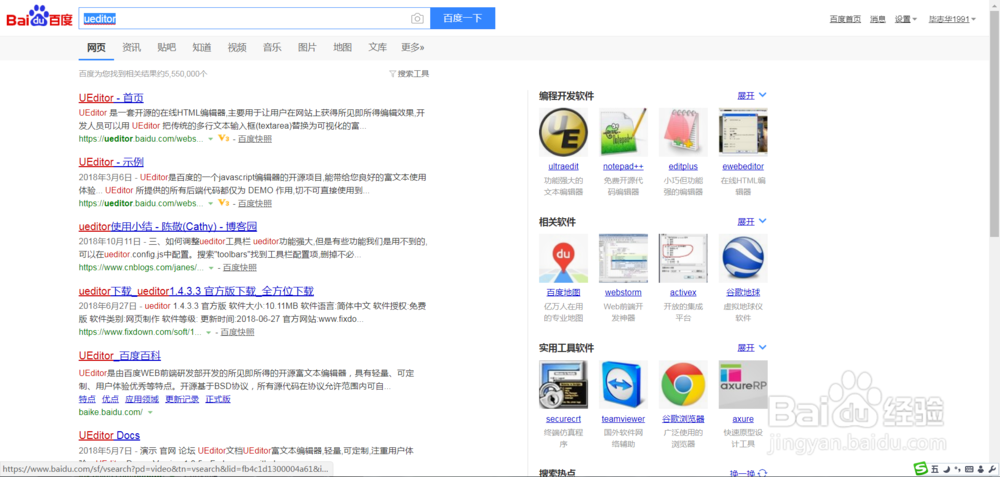
Task: Open the soft keyboard icon
Action: coord(967,469)
